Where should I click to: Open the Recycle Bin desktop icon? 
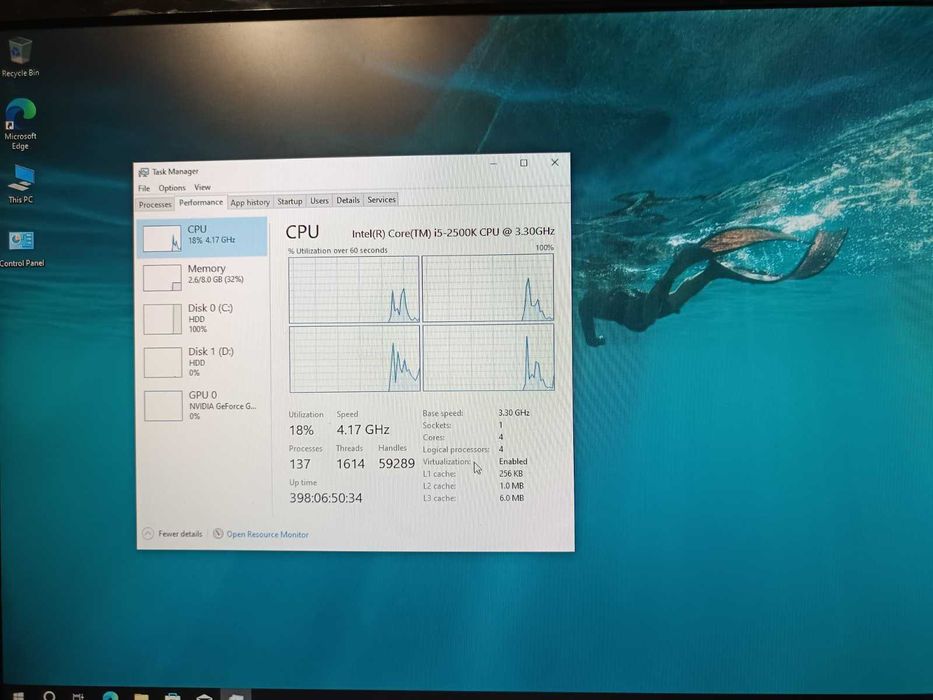point(20,57)
